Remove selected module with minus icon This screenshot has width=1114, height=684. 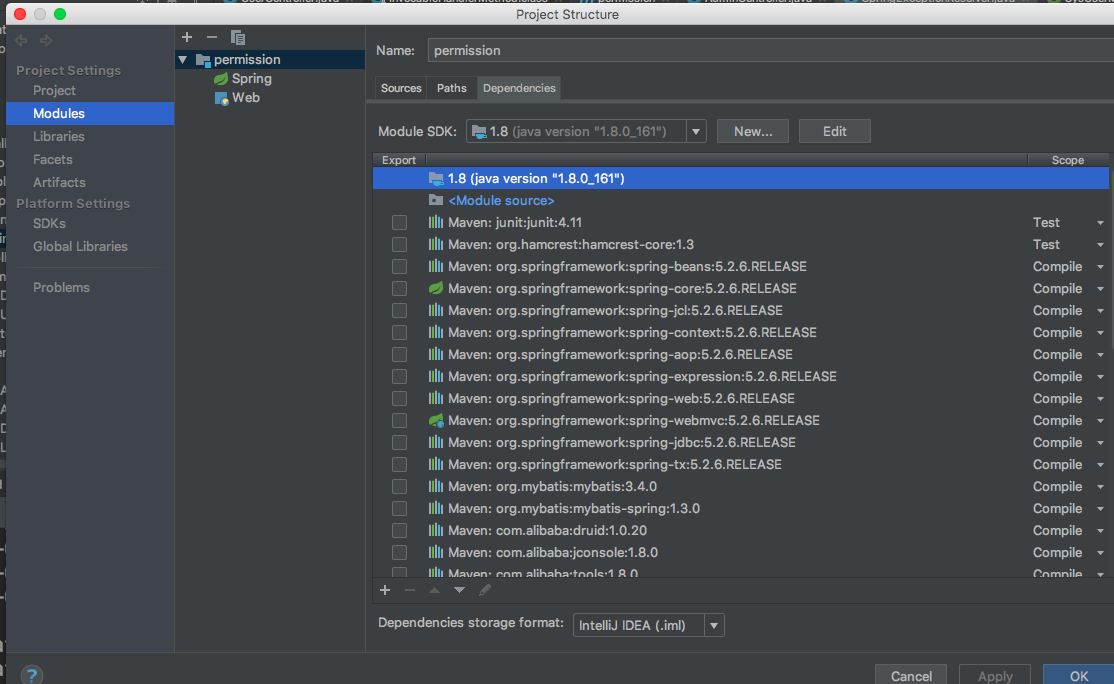point(212,37)
